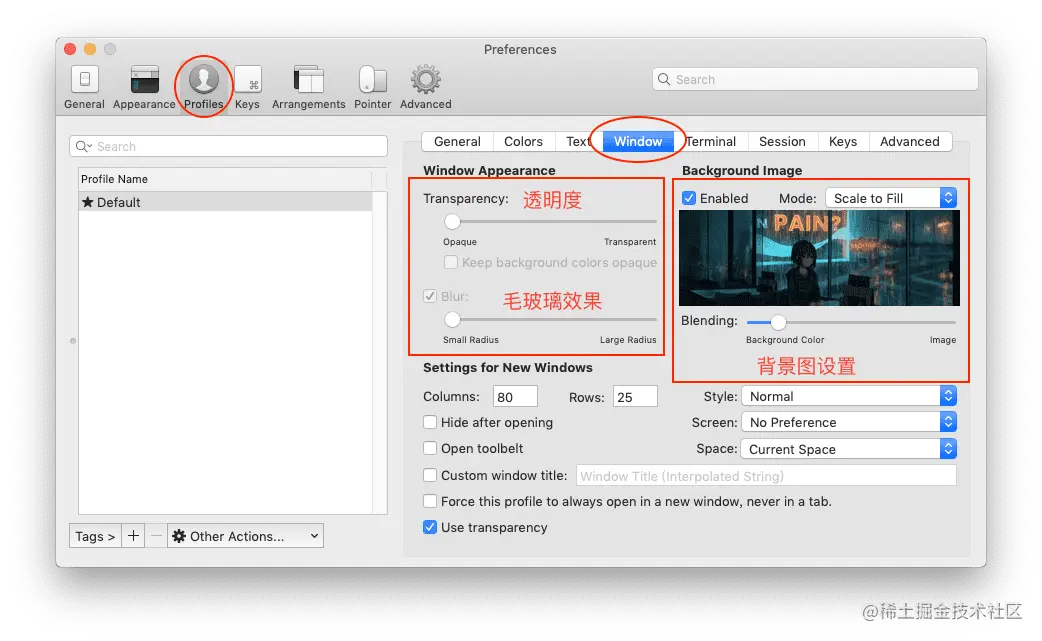Check Force this profile to open in new window
This screenshot has height=641, width=1042.
(430, 501)
